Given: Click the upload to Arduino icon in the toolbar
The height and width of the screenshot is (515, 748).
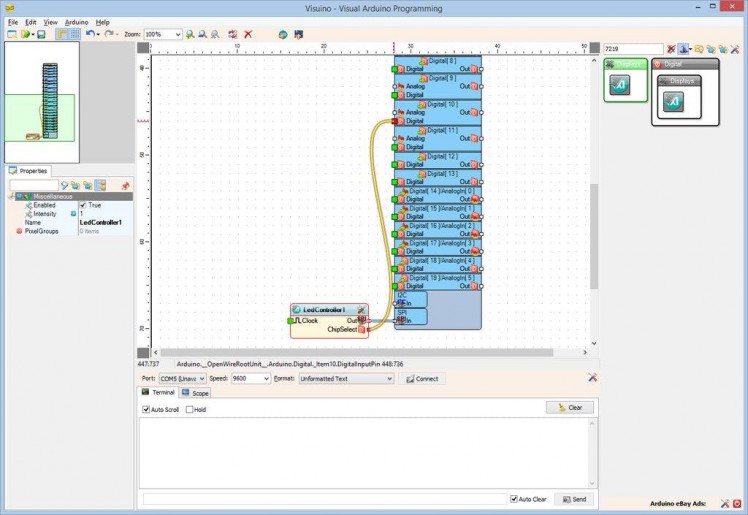Looking at the screenshot, I should point(298,34).
